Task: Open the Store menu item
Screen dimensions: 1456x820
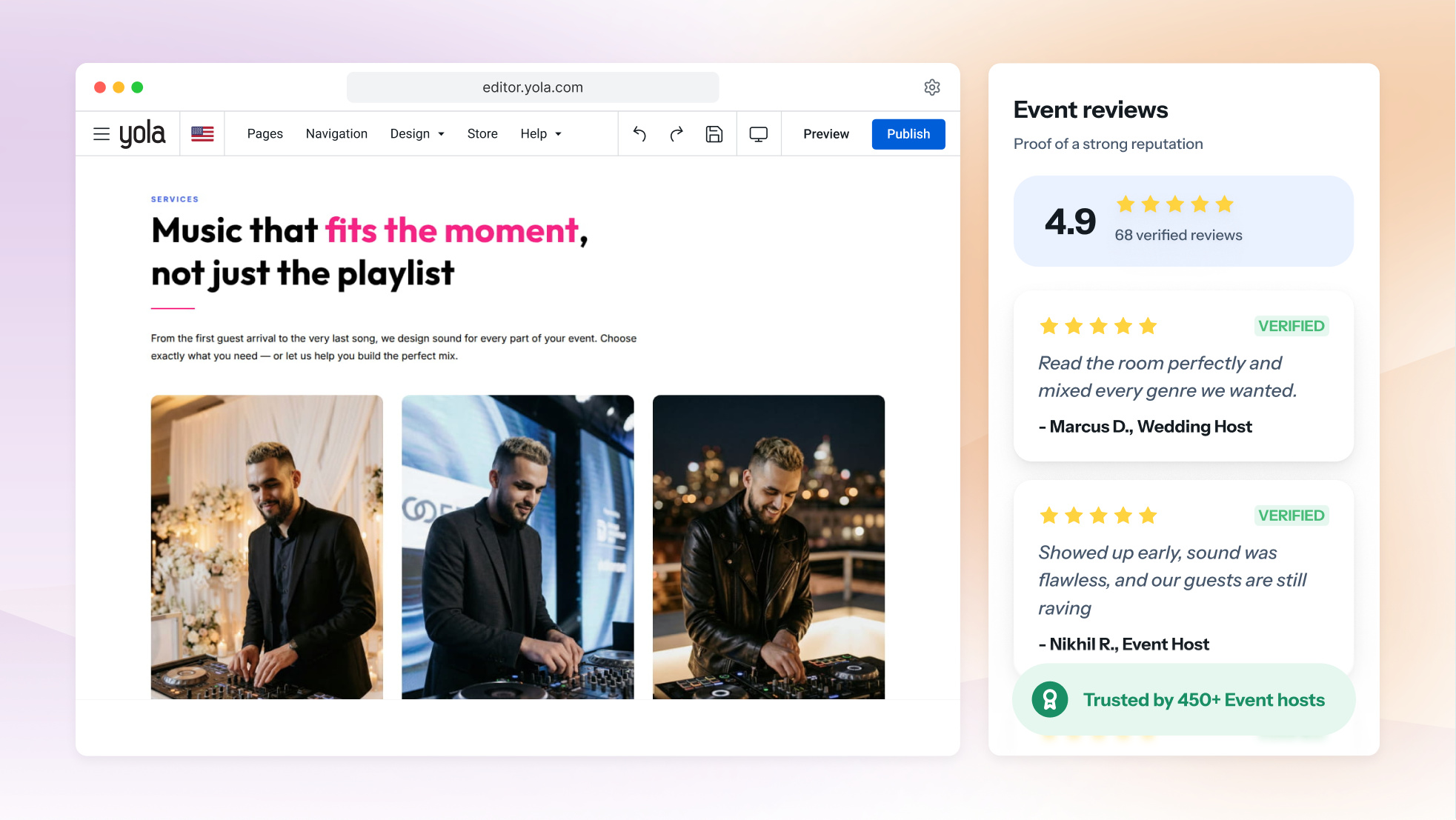Action: pos(482,134)
